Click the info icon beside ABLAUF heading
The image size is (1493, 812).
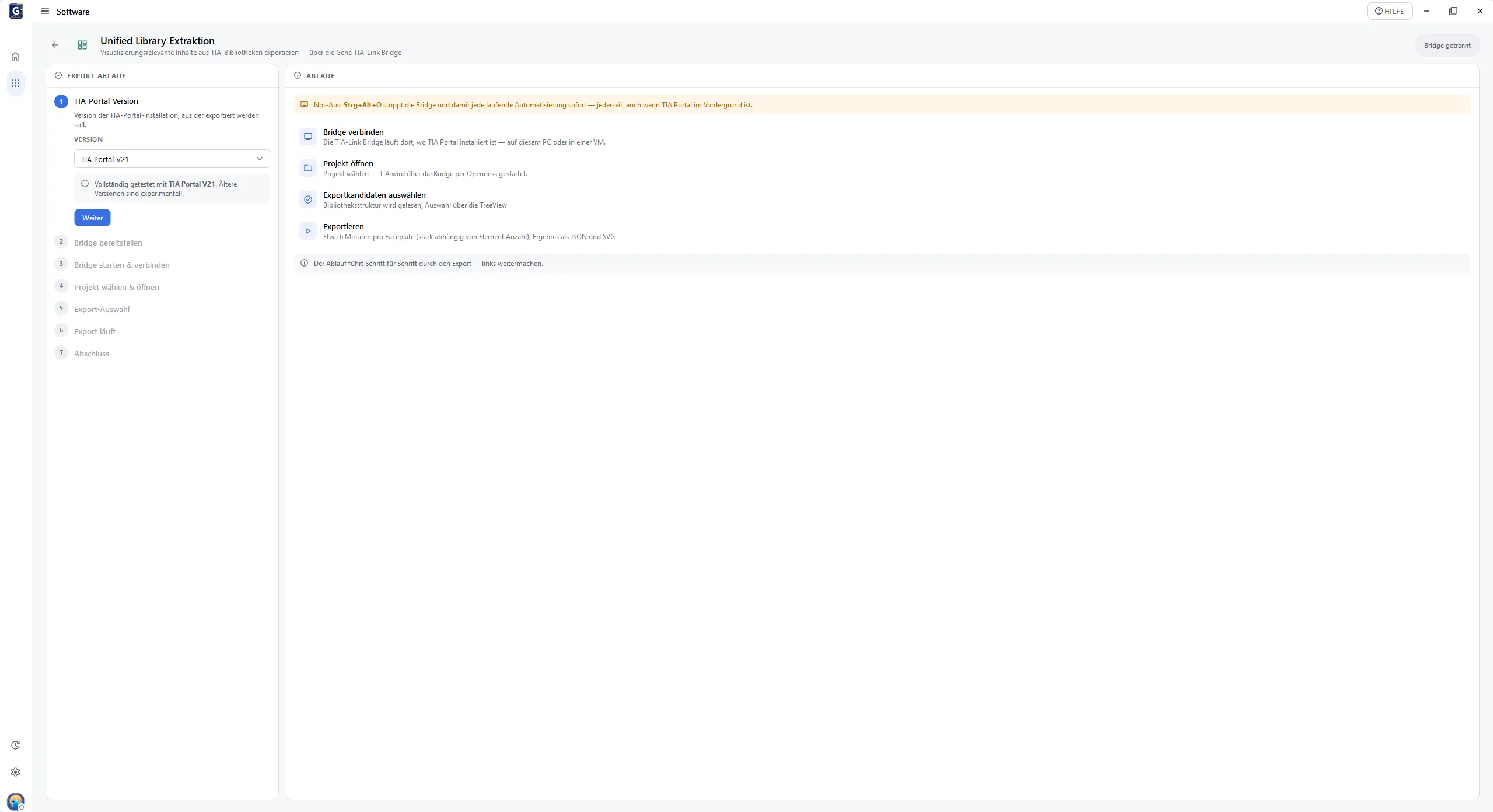[x=298, y=75]
